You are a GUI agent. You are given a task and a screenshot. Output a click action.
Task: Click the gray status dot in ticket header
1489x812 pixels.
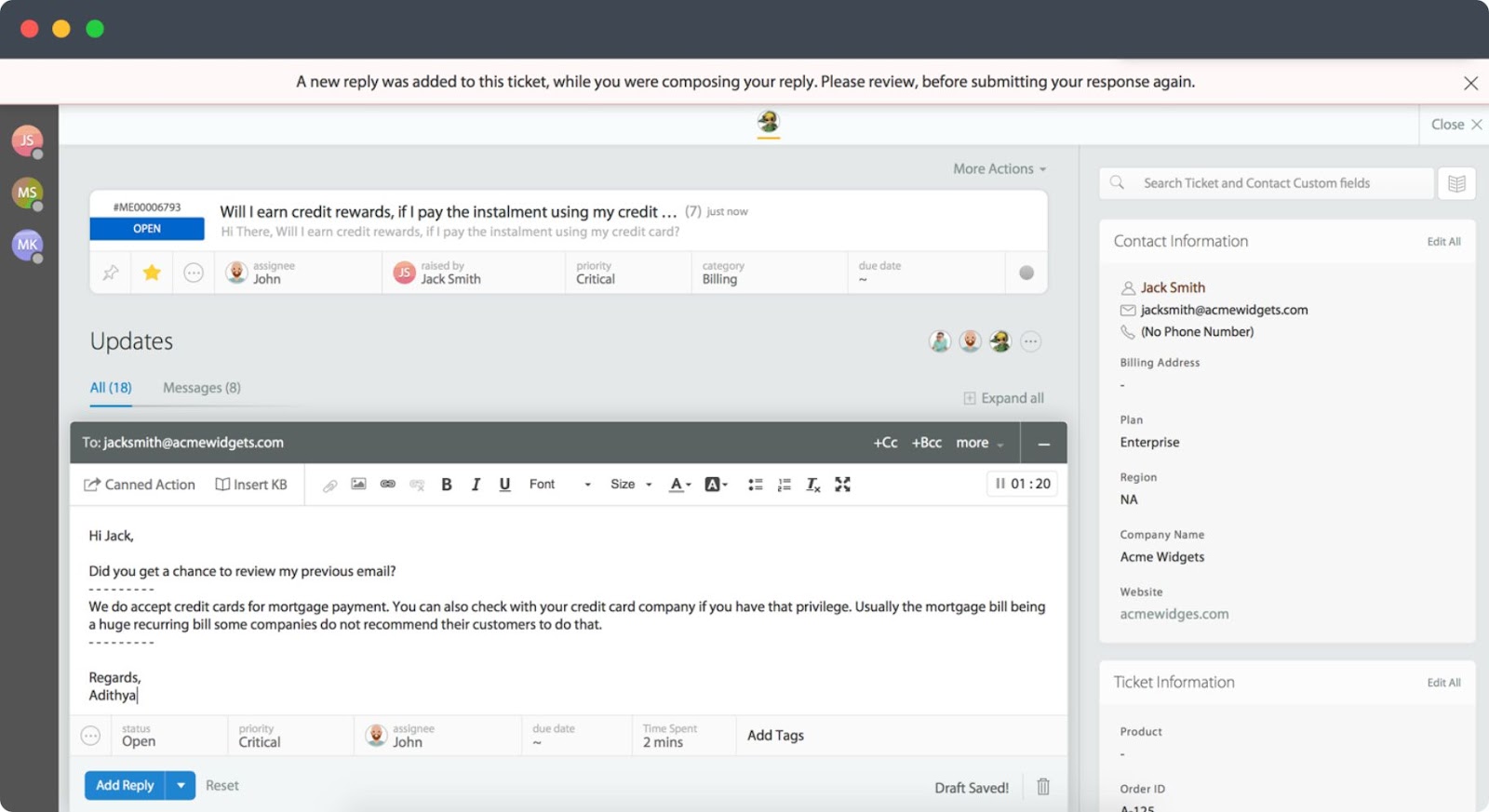pos(1026,273)
